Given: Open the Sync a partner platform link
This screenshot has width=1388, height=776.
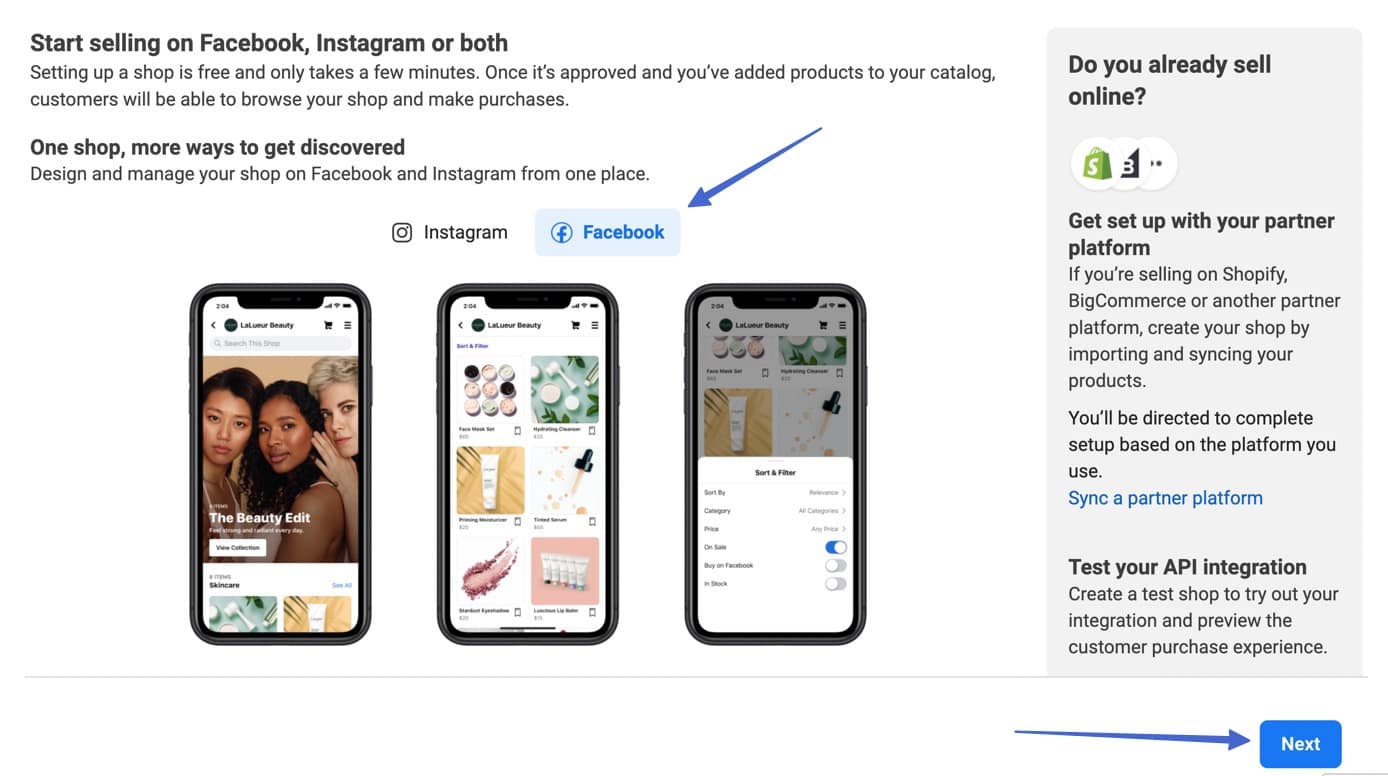Looking at the screenshot, I should click(1165, 498).
